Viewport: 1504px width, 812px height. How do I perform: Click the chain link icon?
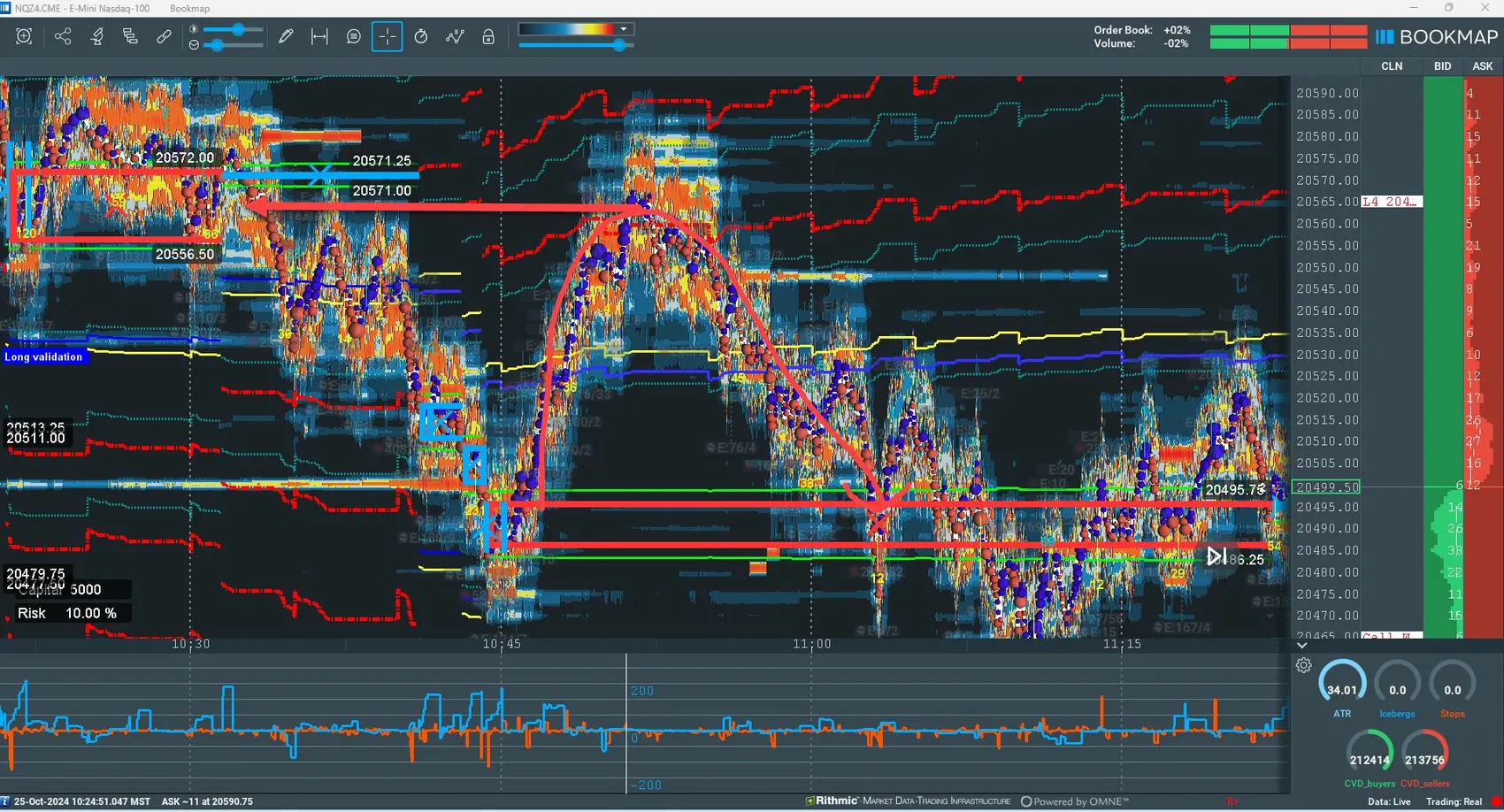tap(164, 36)
